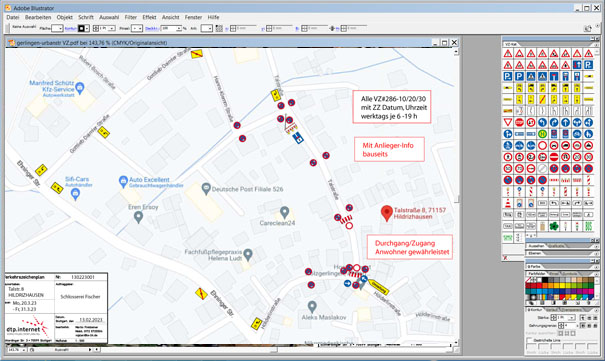605x361 pixels.
Task: Set butt cap in Kontur panel
Action: (x=583, y=318)
